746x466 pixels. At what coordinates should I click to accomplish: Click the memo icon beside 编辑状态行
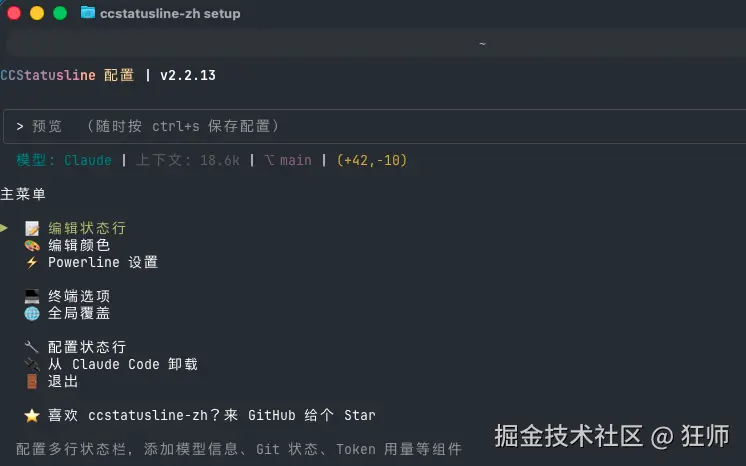tap(32, 228)
